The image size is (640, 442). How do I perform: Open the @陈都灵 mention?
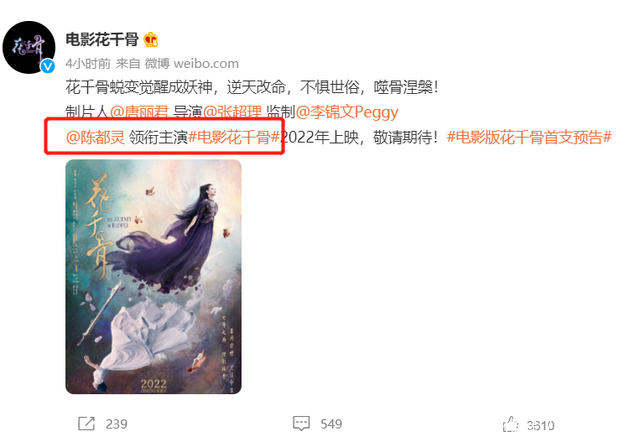point(95,137)
